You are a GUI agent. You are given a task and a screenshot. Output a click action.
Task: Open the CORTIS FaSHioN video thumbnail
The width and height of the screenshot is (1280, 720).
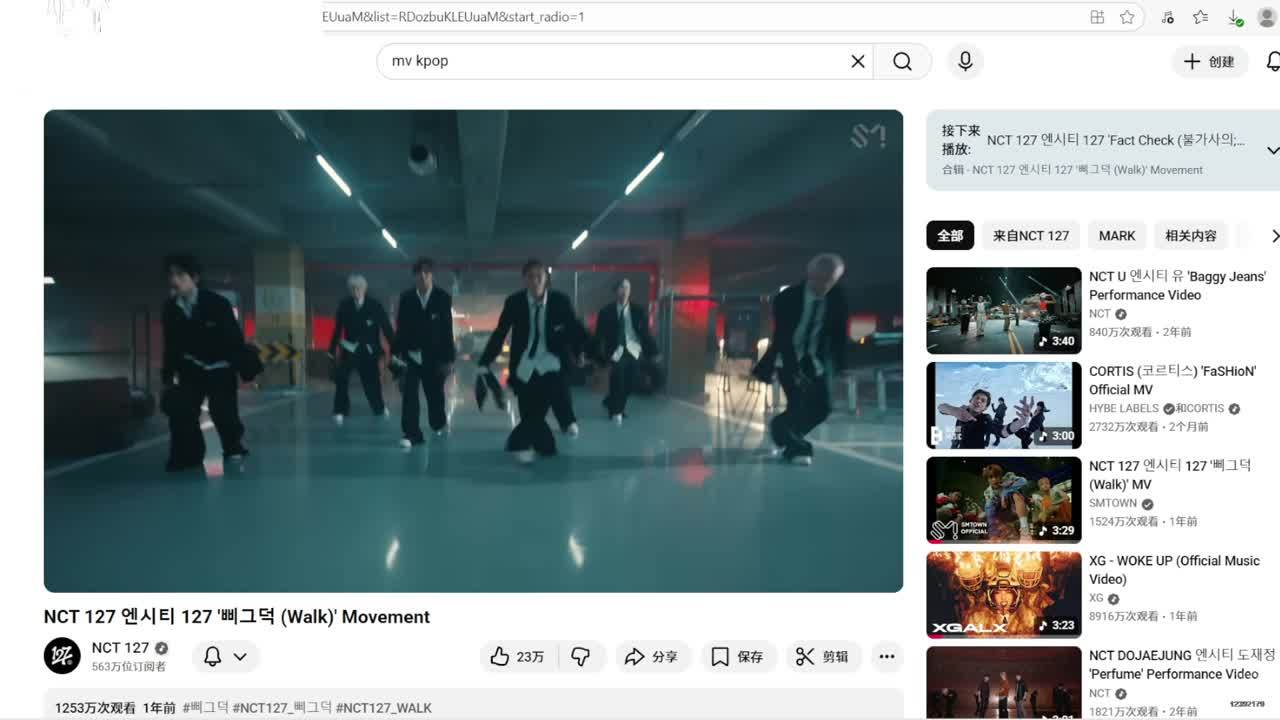pyautogui.click(x=1003, y=405)
